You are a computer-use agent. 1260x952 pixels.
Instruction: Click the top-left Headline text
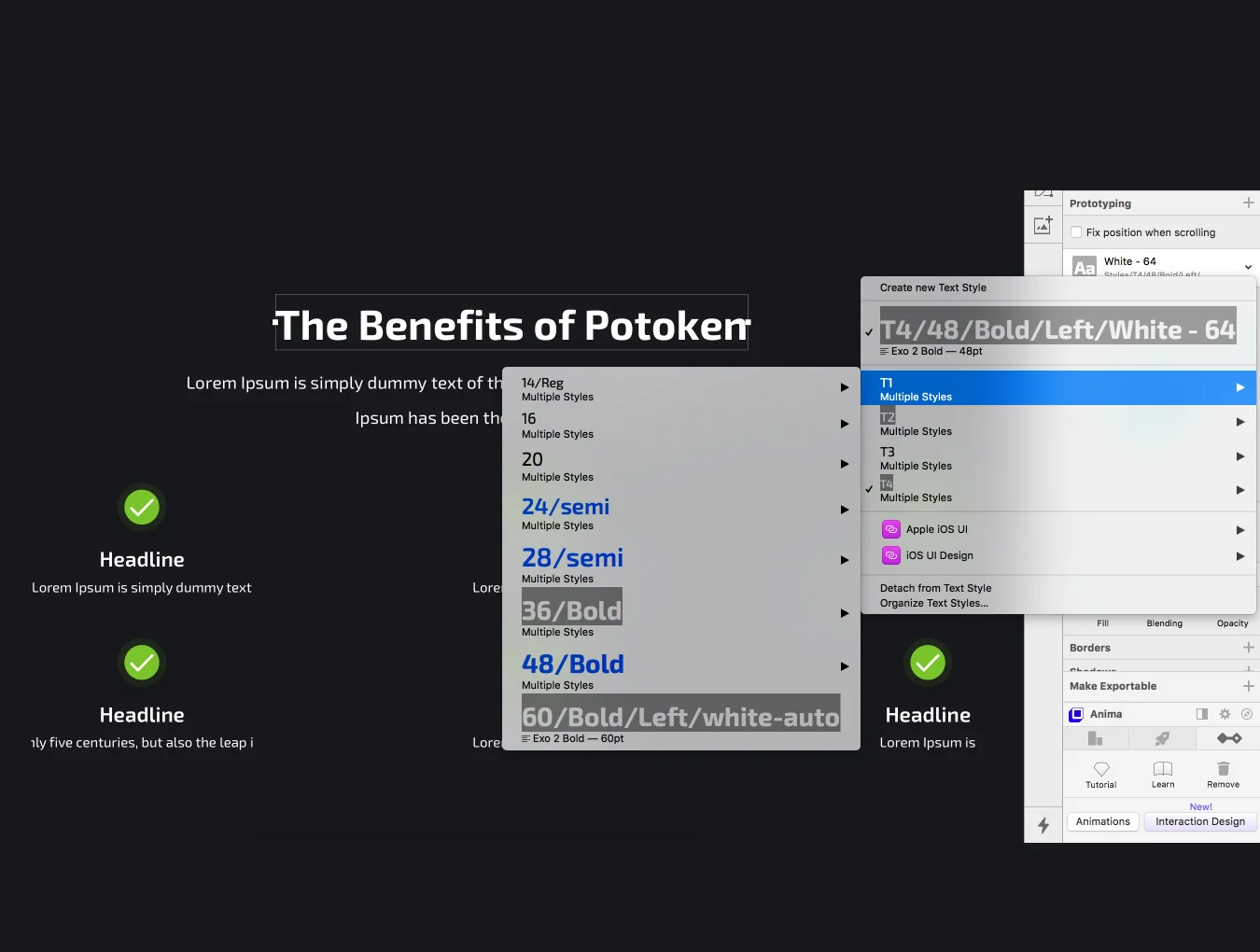click(x=142, y=559)
